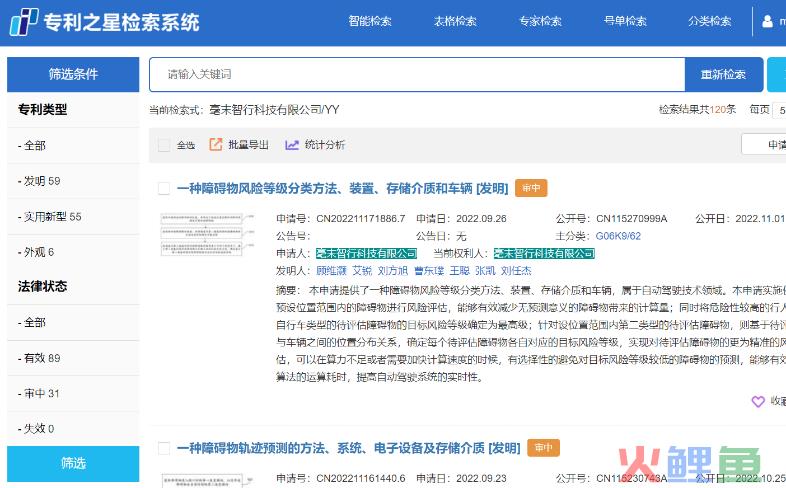Click the 审中 badge on second patent
The width and height of the screenshot is (786, 488).
[543, 447]
